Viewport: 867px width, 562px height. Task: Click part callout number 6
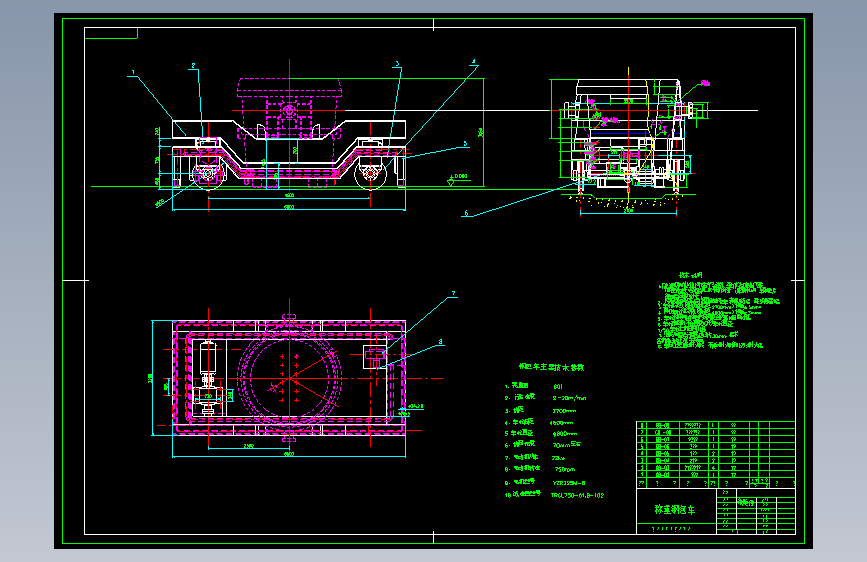pyautogui.click(x=466, y=212)
